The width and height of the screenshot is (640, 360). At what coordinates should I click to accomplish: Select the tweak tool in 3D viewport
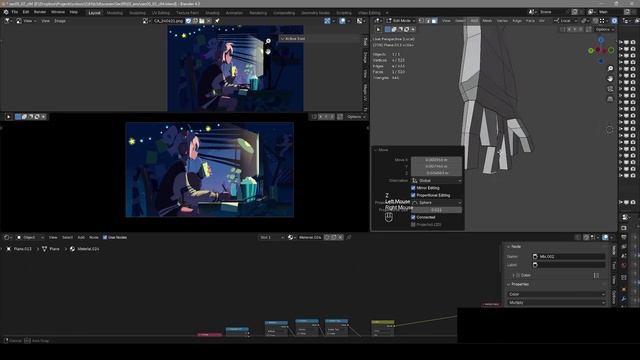click(x=378, y=29)
